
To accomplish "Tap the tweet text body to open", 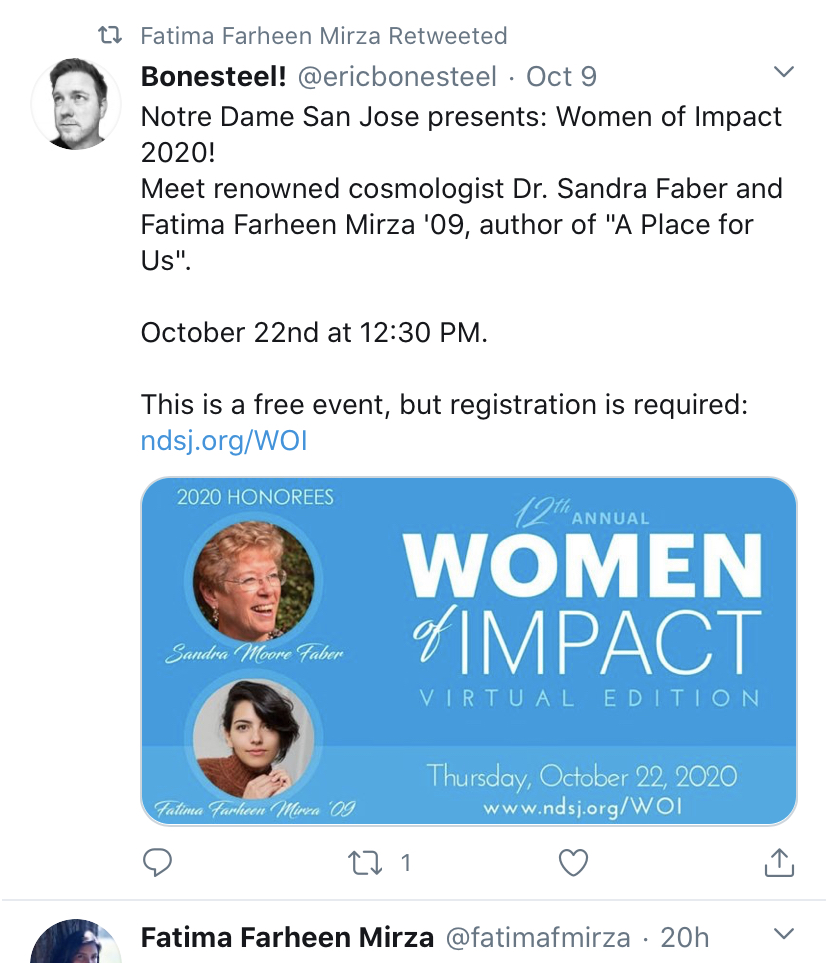I will coord(462,260).
